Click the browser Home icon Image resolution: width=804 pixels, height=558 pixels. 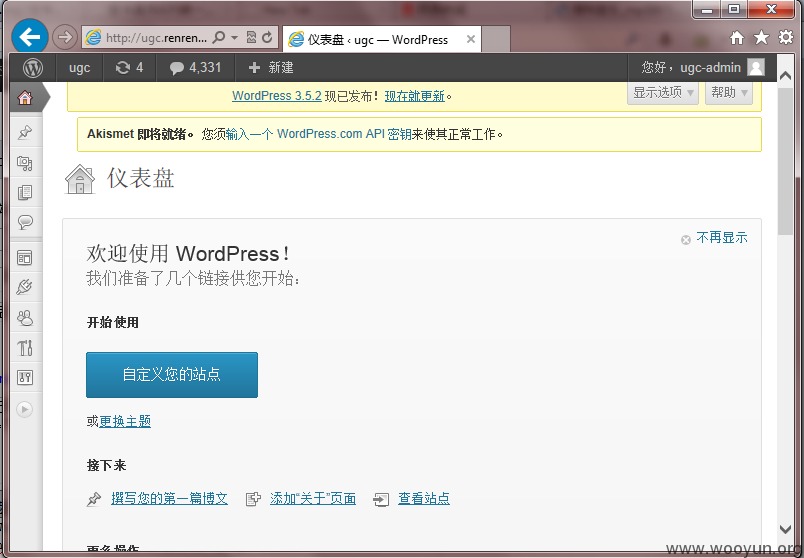(737, 37)
